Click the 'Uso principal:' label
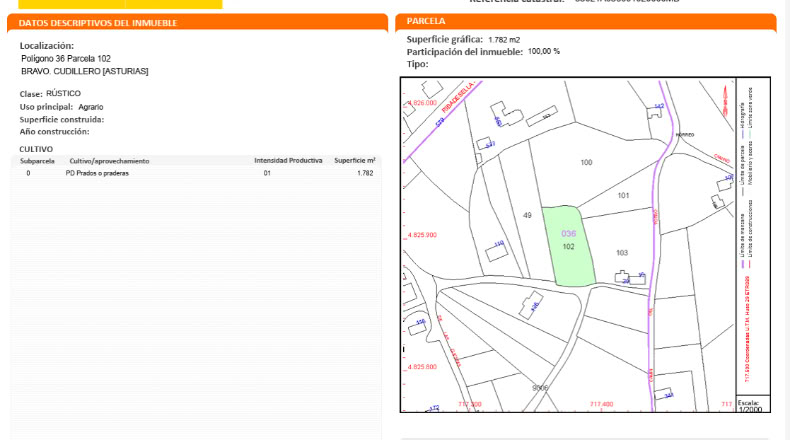 [x=46, y=107]
